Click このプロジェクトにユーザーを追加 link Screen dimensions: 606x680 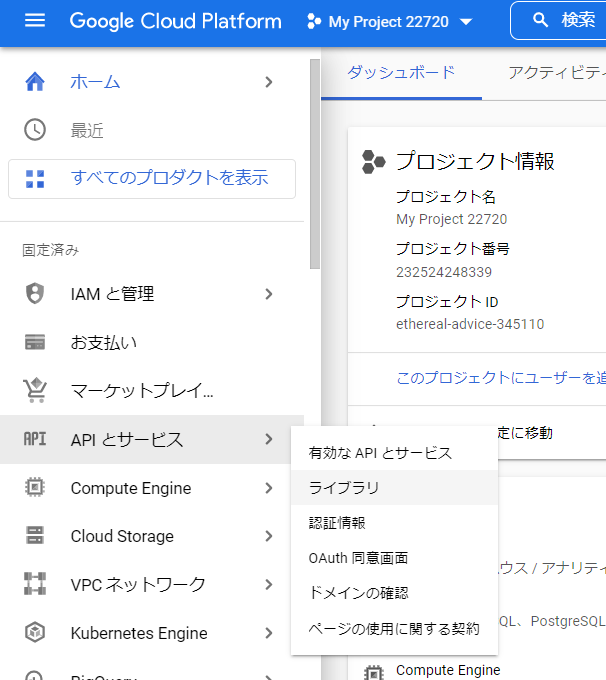pyautogui.click(x=501, y=378)
